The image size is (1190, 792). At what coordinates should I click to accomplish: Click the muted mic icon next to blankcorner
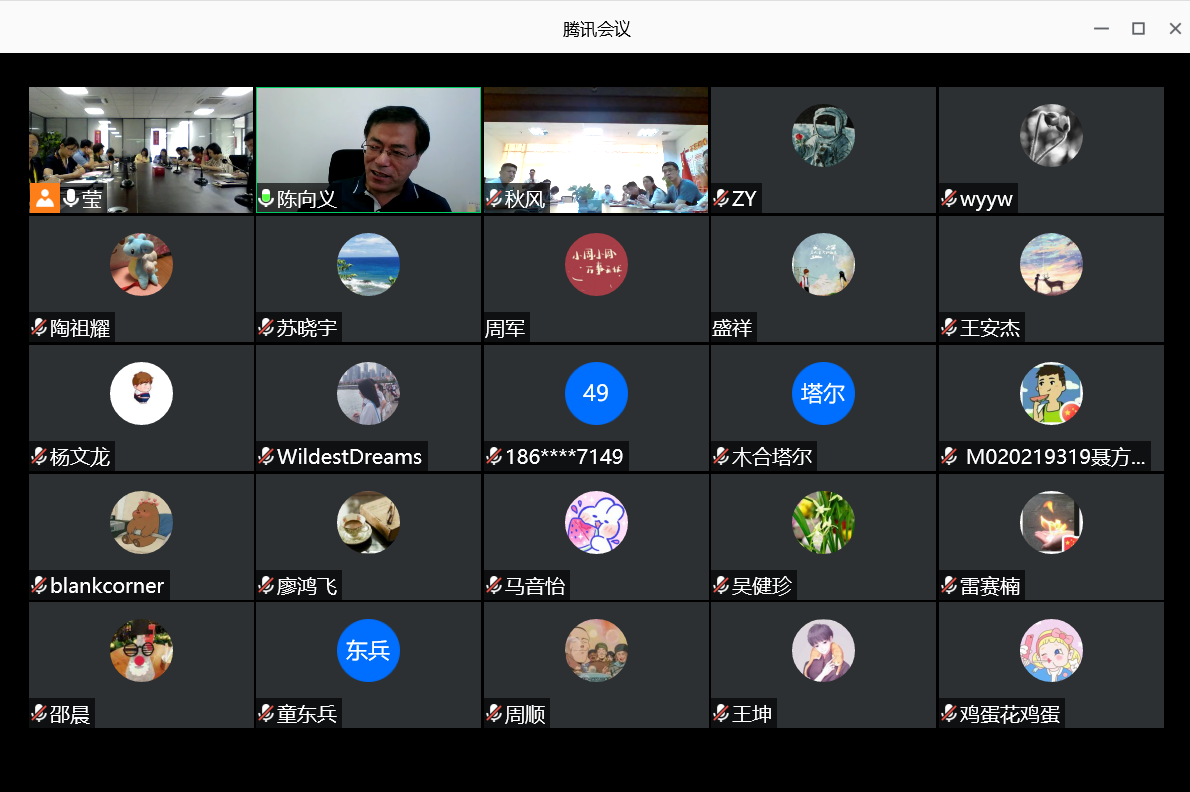(x=39, y=586)
